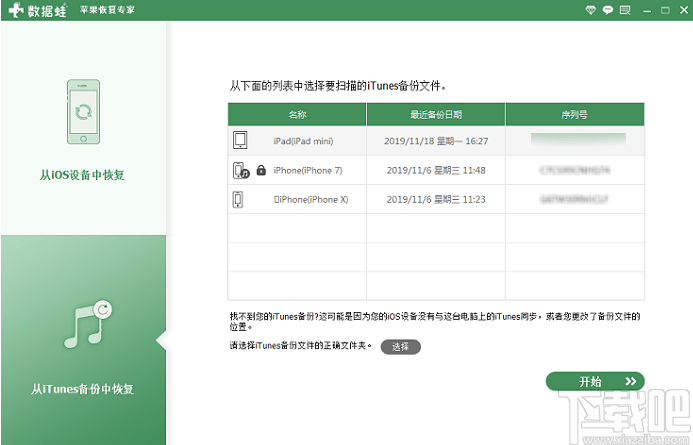
Task: Click the lock icon beside iPhone 7 backup
Action: click(261, 170)
